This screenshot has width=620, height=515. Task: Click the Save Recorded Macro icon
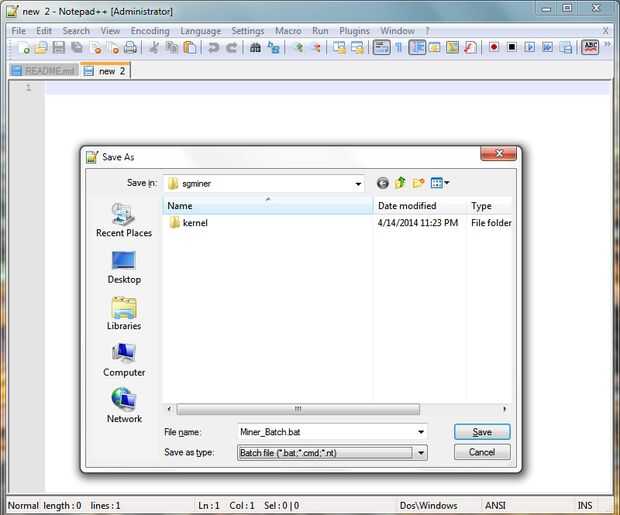click(x=566, y=48)
